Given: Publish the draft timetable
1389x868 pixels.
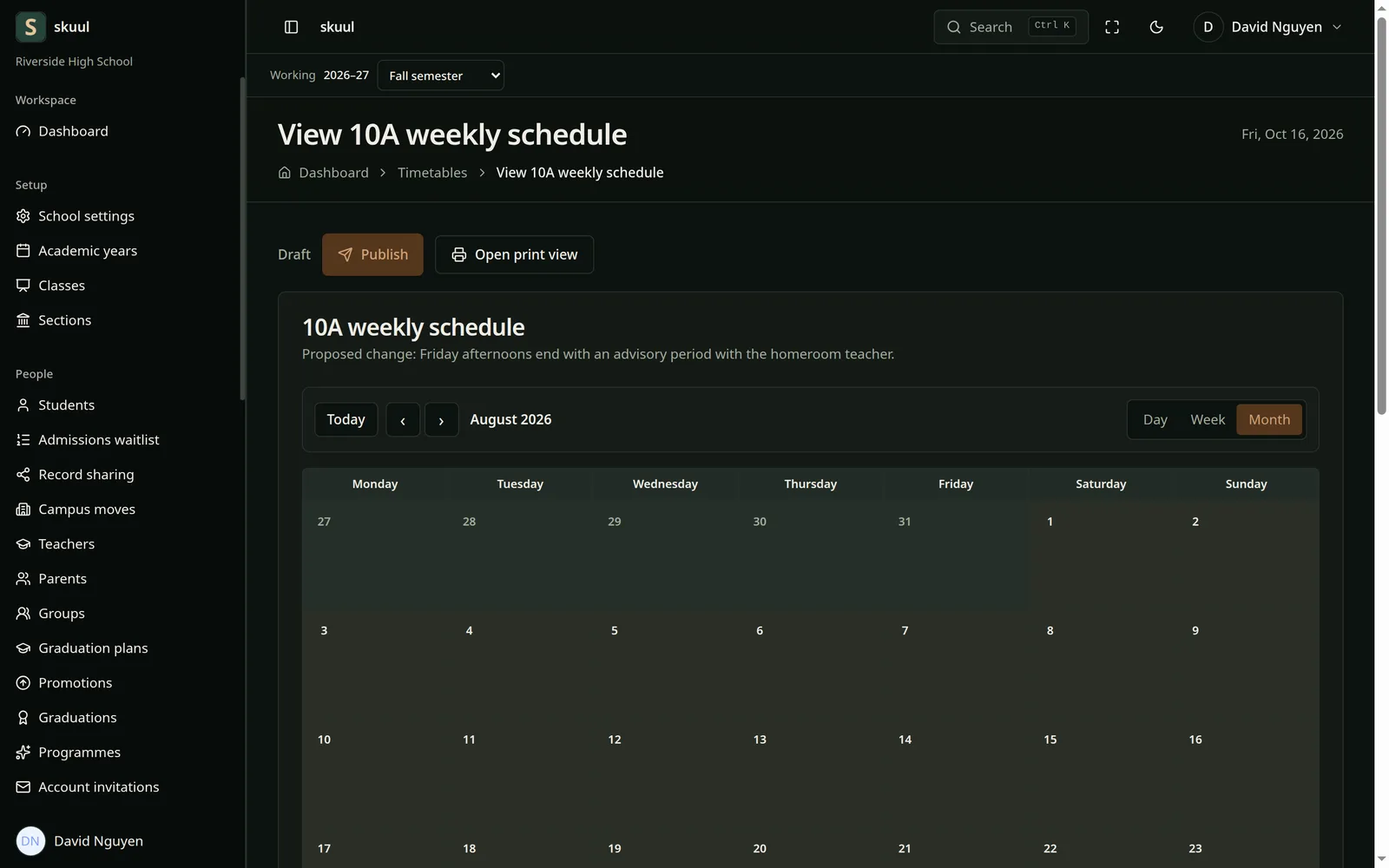Looking at the screenshot, I should (x=372, y=254).
